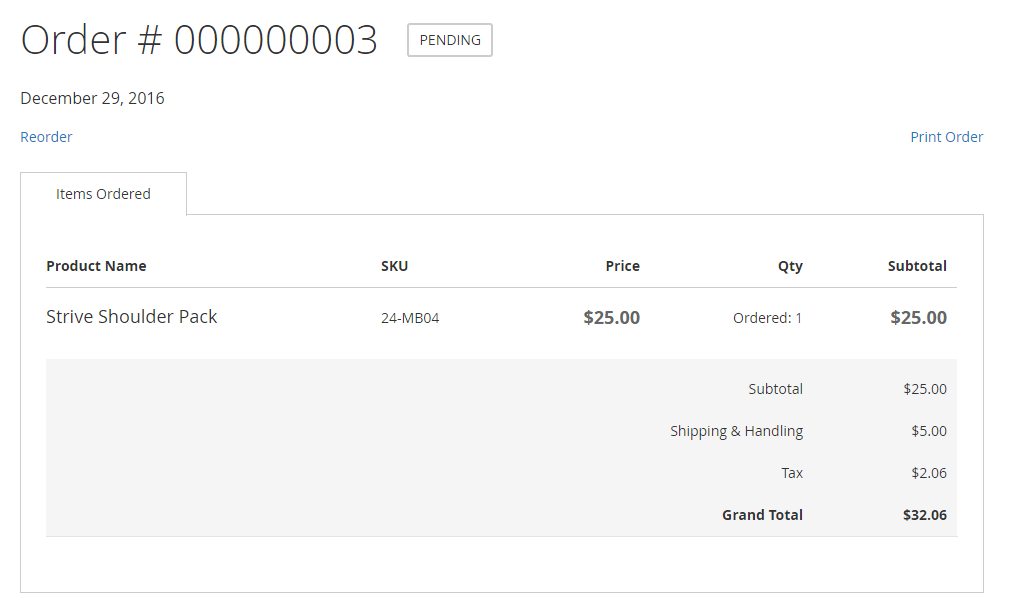Click the Ordered: 1 quantity text
Image resolution: width=1018 pixels, height=611 pixels.
[x=767, y=318]
